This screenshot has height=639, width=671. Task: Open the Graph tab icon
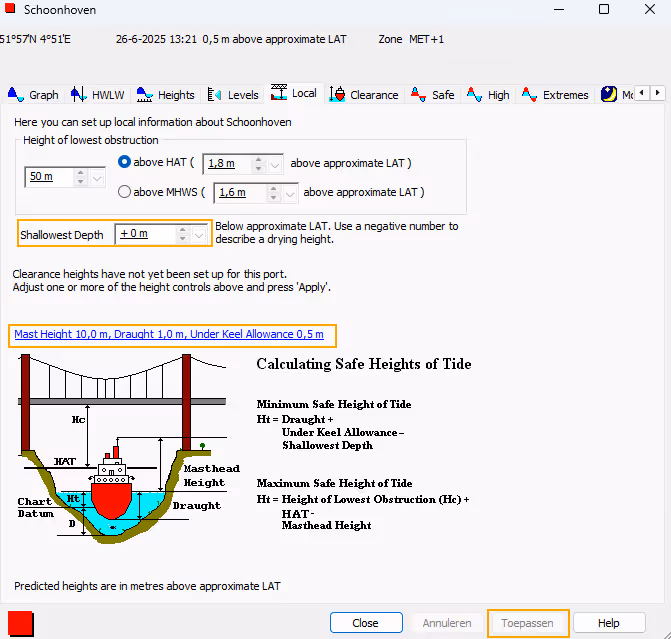(16, 94)
